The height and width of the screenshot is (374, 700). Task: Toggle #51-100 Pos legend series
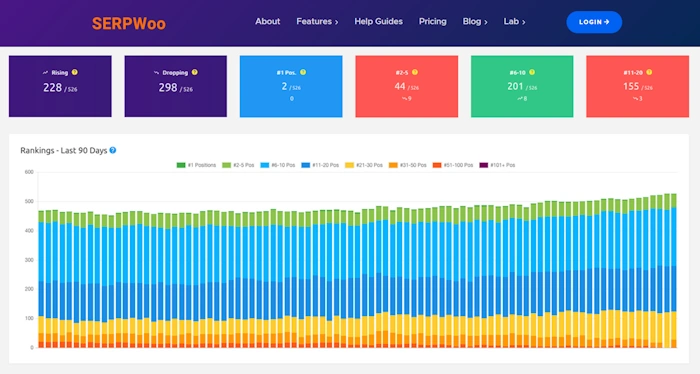[x=453, y=165]
